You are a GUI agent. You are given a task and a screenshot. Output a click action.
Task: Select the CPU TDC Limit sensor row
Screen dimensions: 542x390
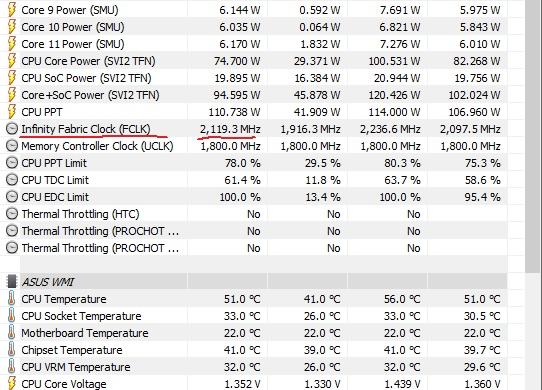coord(254,180)
